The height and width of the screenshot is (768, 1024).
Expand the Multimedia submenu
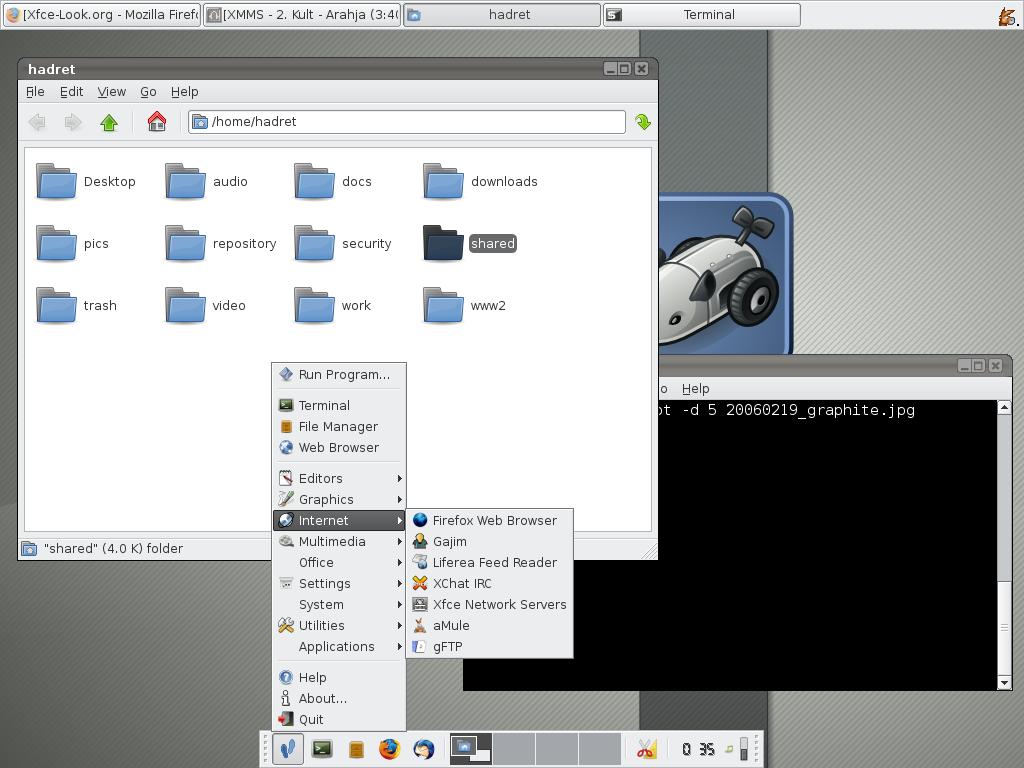[340, 541]
